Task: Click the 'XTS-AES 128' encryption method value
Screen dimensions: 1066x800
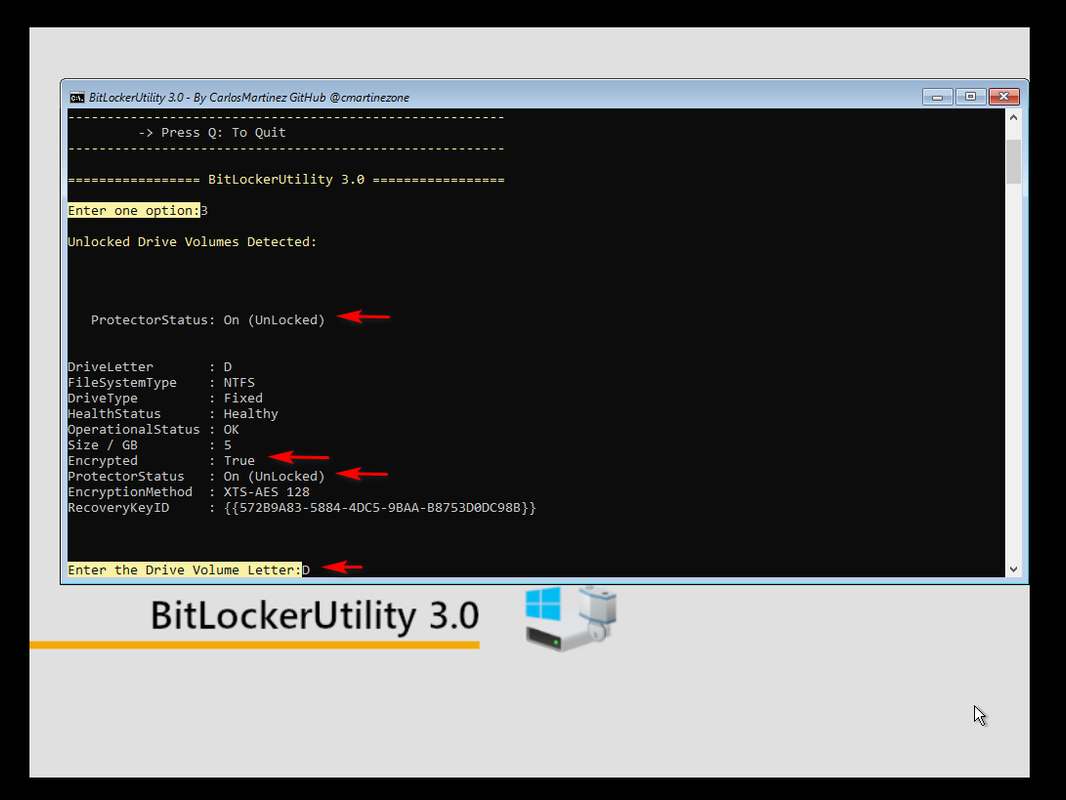Action: (x=266, y=492)
